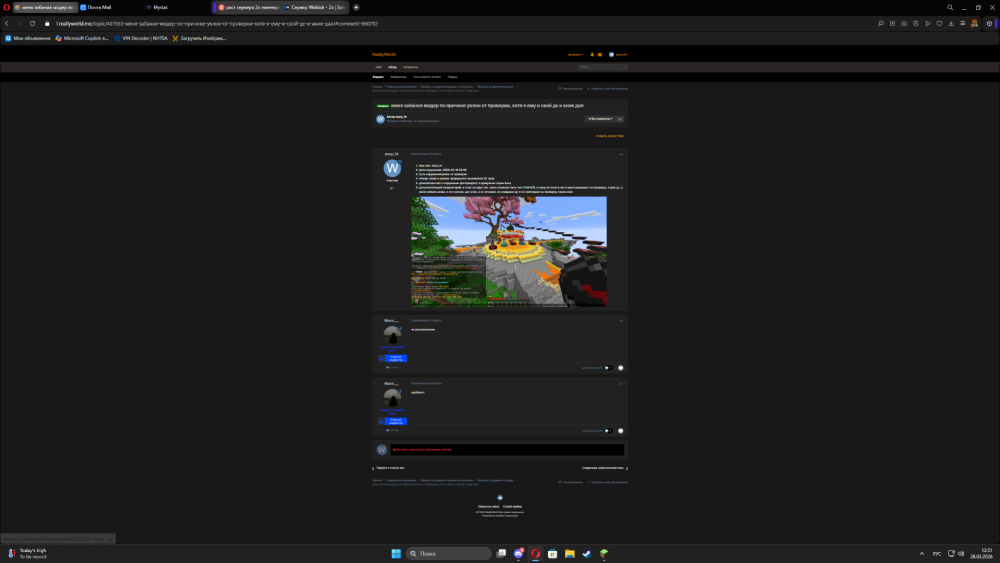This screenshot has width=1000, height=563.
Task: Open the Microsoft Copilot bookmark
Action: tap(82, 38)
